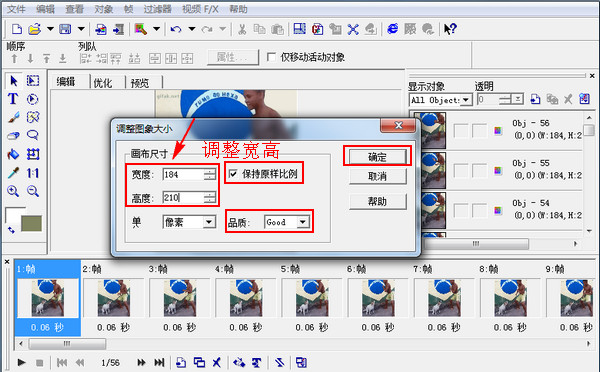
Task: Open the 视频 F/X menu
Action: coord(200,9)
